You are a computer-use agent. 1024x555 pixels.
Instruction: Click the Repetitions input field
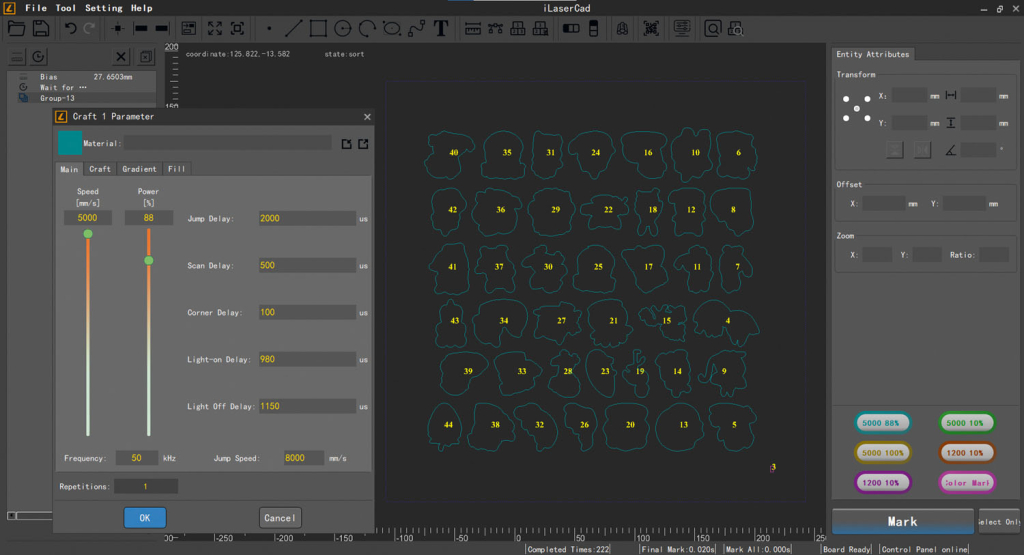[x=146, y=486]
